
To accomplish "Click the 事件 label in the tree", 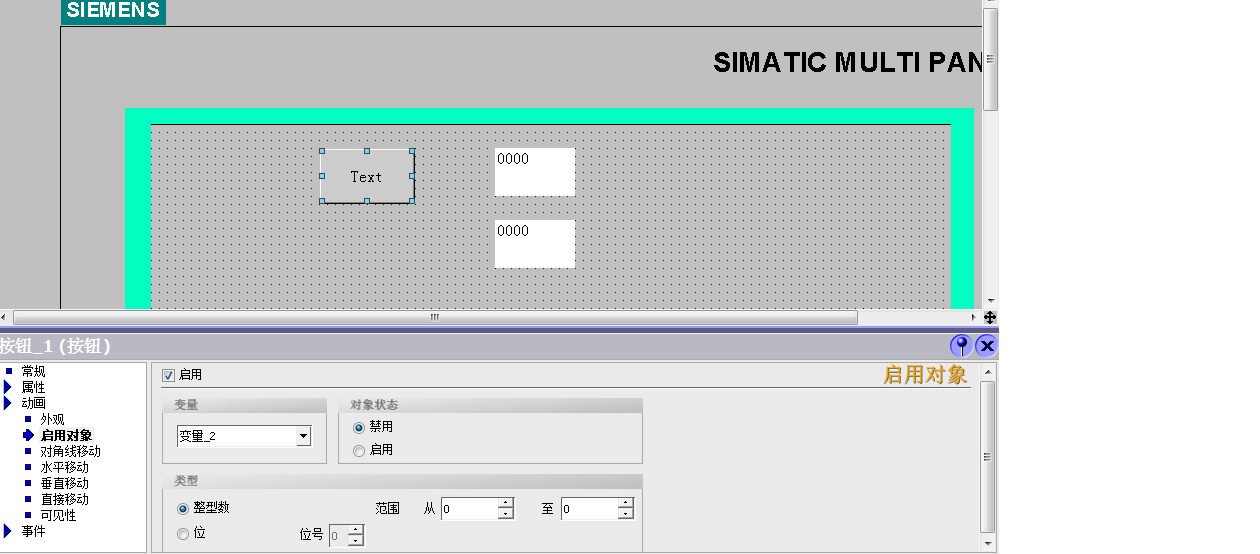I will [x=33, y=531].
